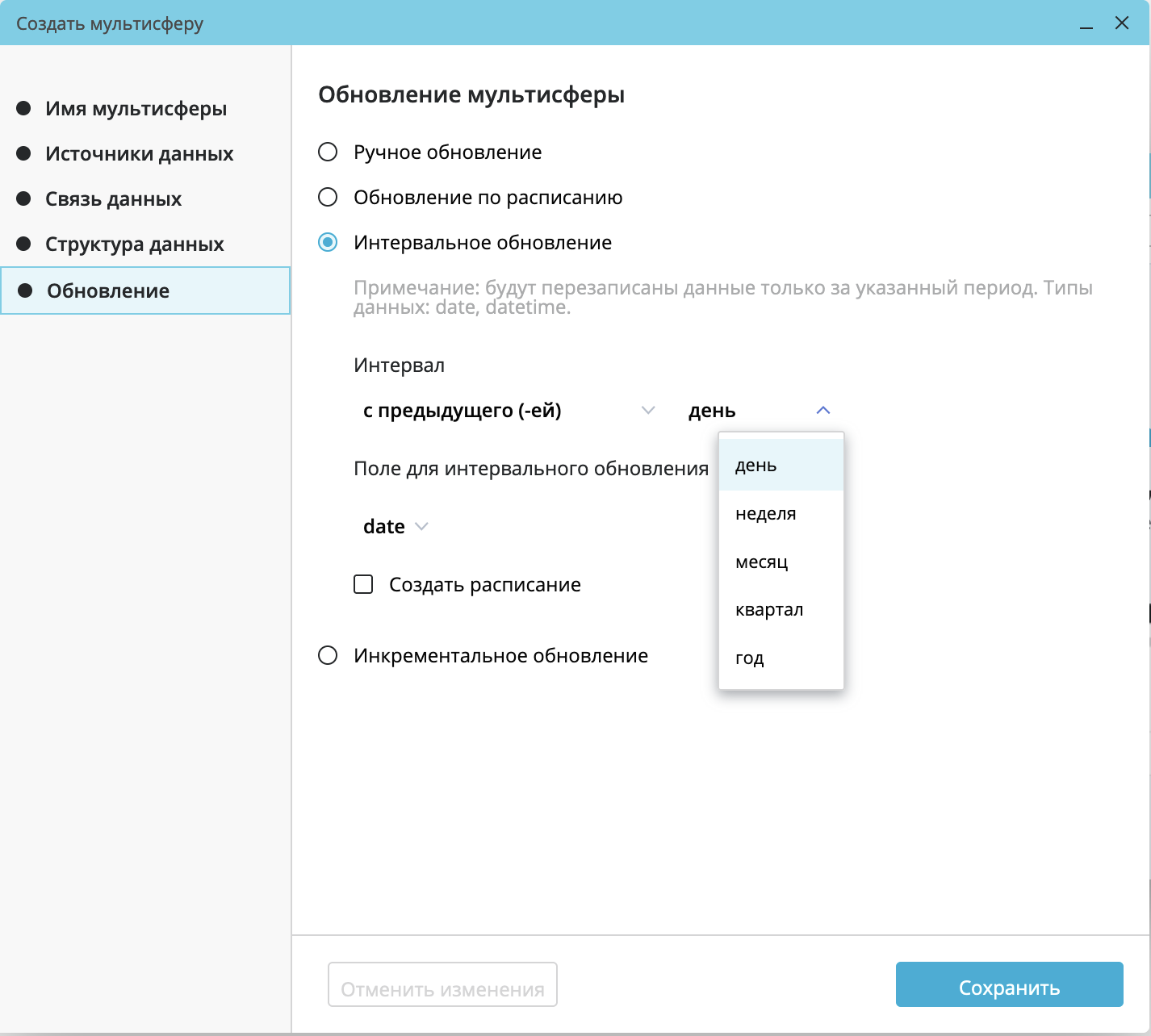Viewport: 1151px width, 1036px height.
Task: Click the 'Обновление мультисферы' heading
Action: pos(471,95)
